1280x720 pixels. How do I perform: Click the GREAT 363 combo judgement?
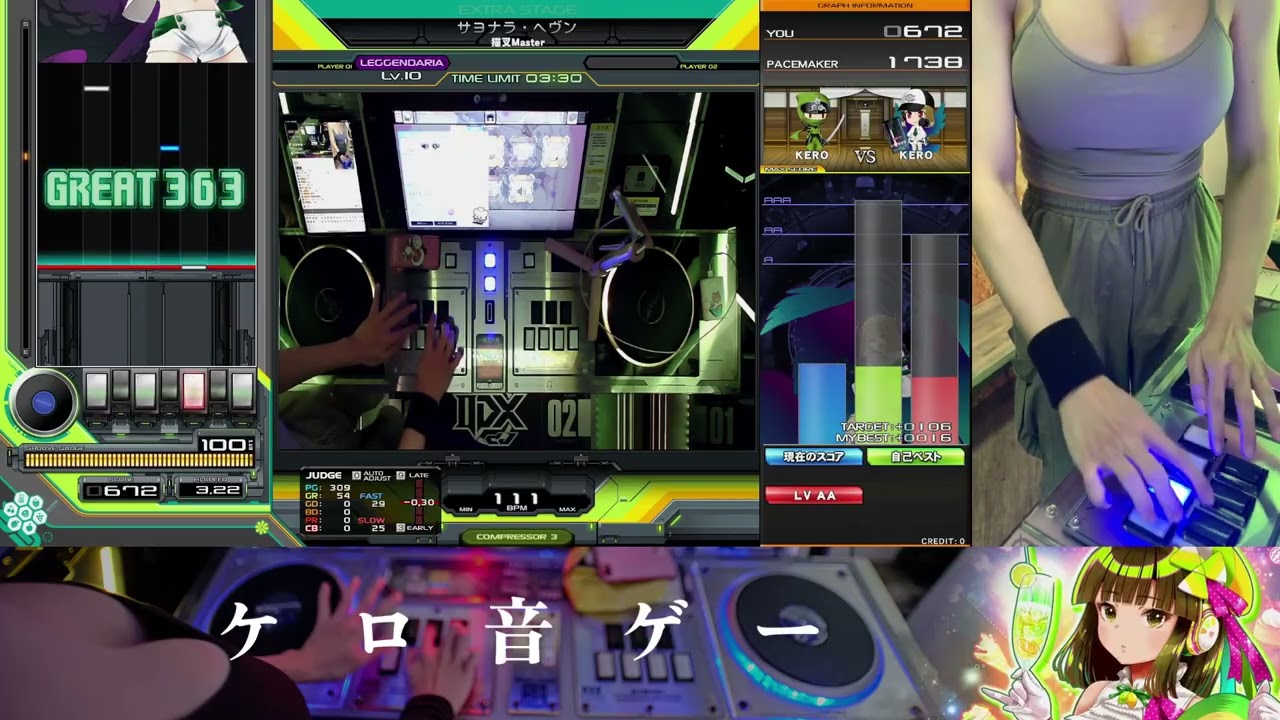pos(145,189)
